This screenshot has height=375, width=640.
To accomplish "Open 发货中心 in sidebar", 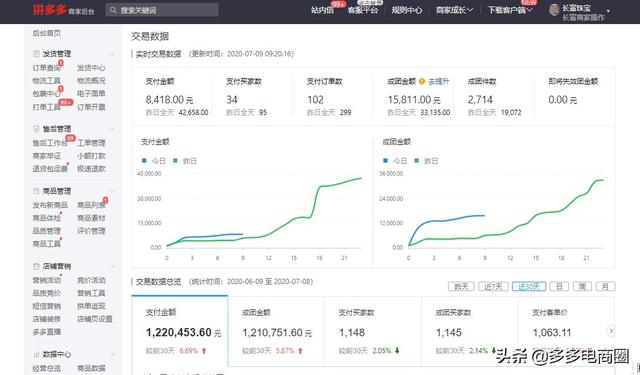I will (x=91, y=68).
